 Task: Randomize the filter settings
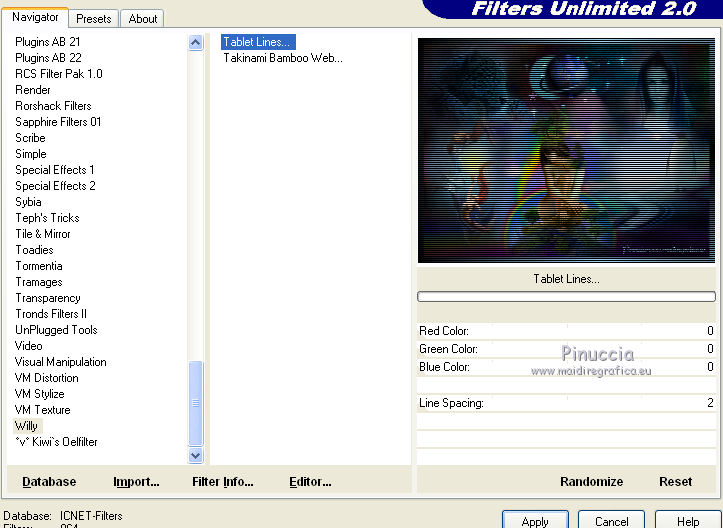pyautogui.click(x=592, y=482)
